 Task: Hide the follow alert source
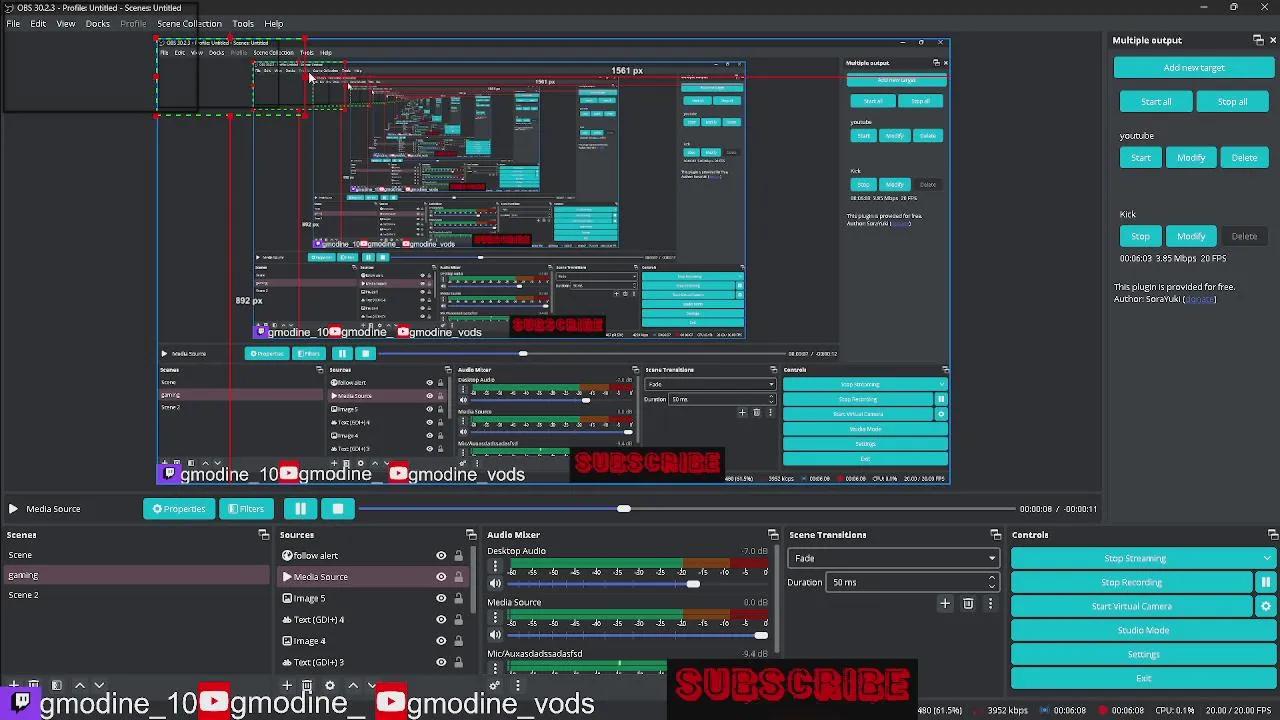point(441,556)
